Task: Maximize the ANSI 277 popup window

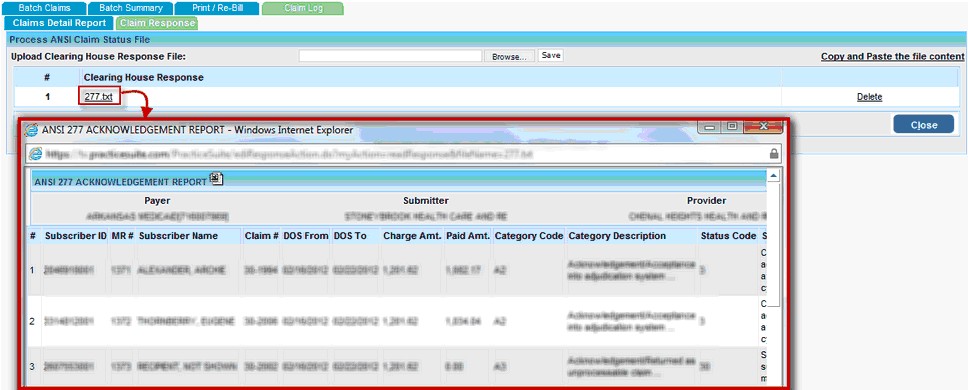Action: tap(732, 127)
